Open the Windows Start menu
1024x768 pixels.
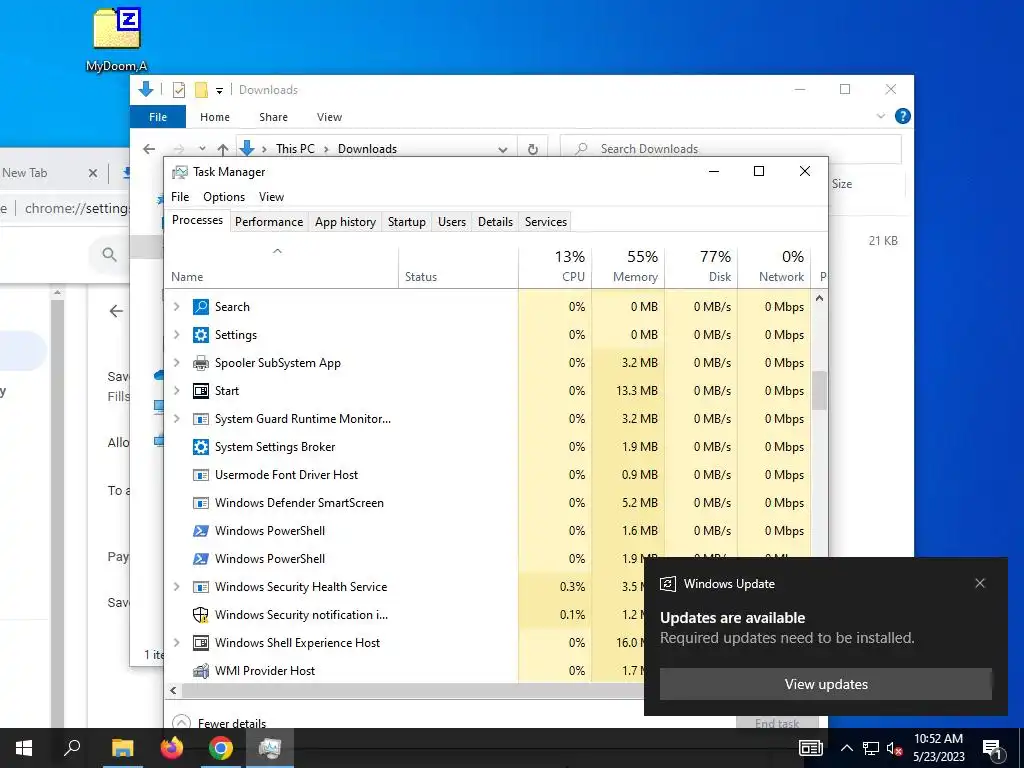[24, 748]
